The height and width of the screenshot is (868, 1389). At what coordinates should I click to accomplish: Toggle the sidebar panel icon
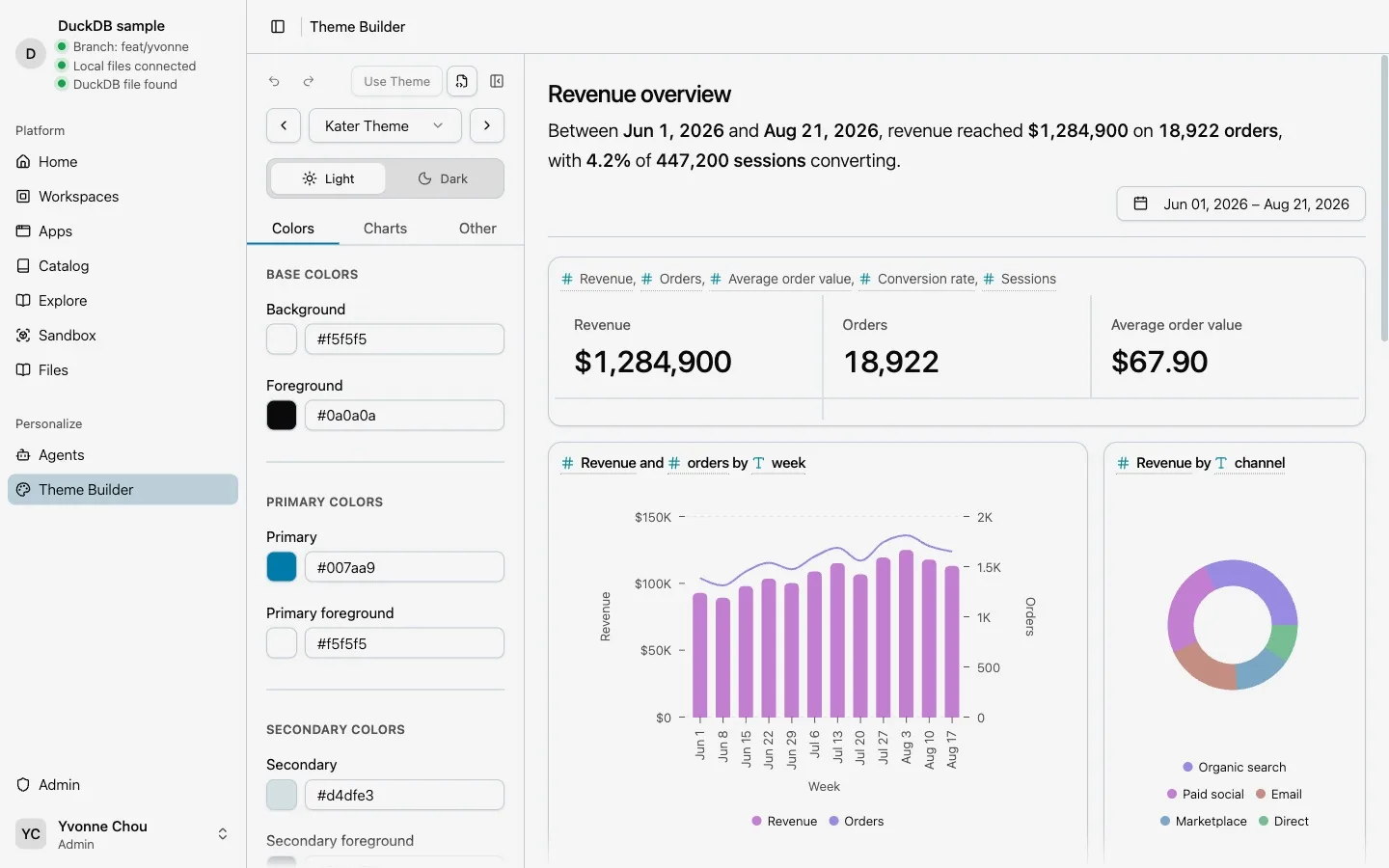click(x=278, y=27)
